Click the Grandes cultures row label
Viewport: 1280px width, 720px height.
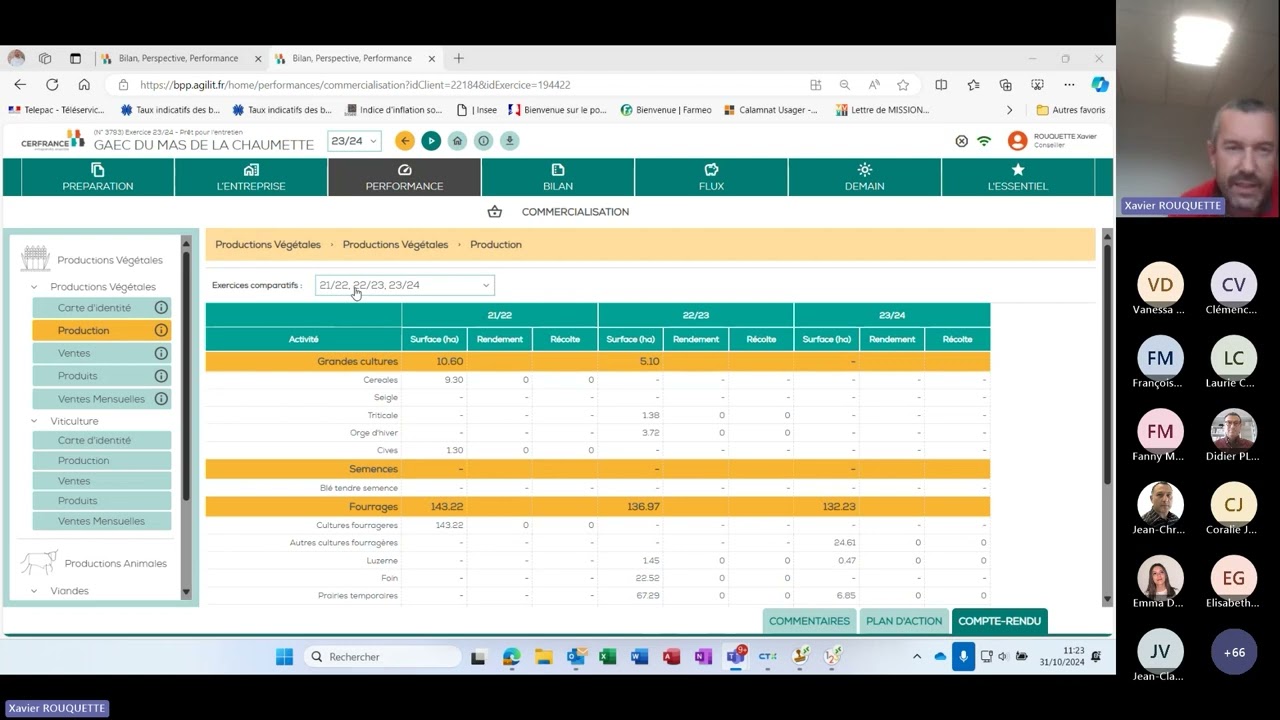[357, 361]
